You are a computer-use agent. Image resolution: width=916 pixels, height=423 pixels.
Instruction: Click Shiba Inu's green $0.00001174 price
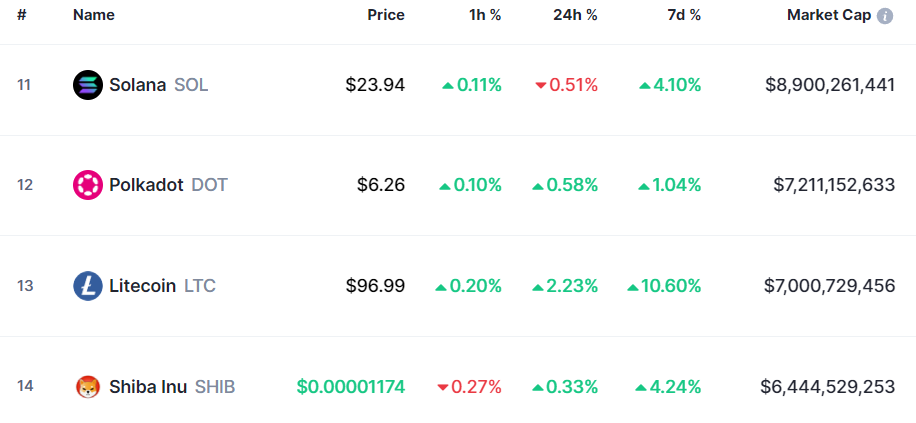coord(351,387)
